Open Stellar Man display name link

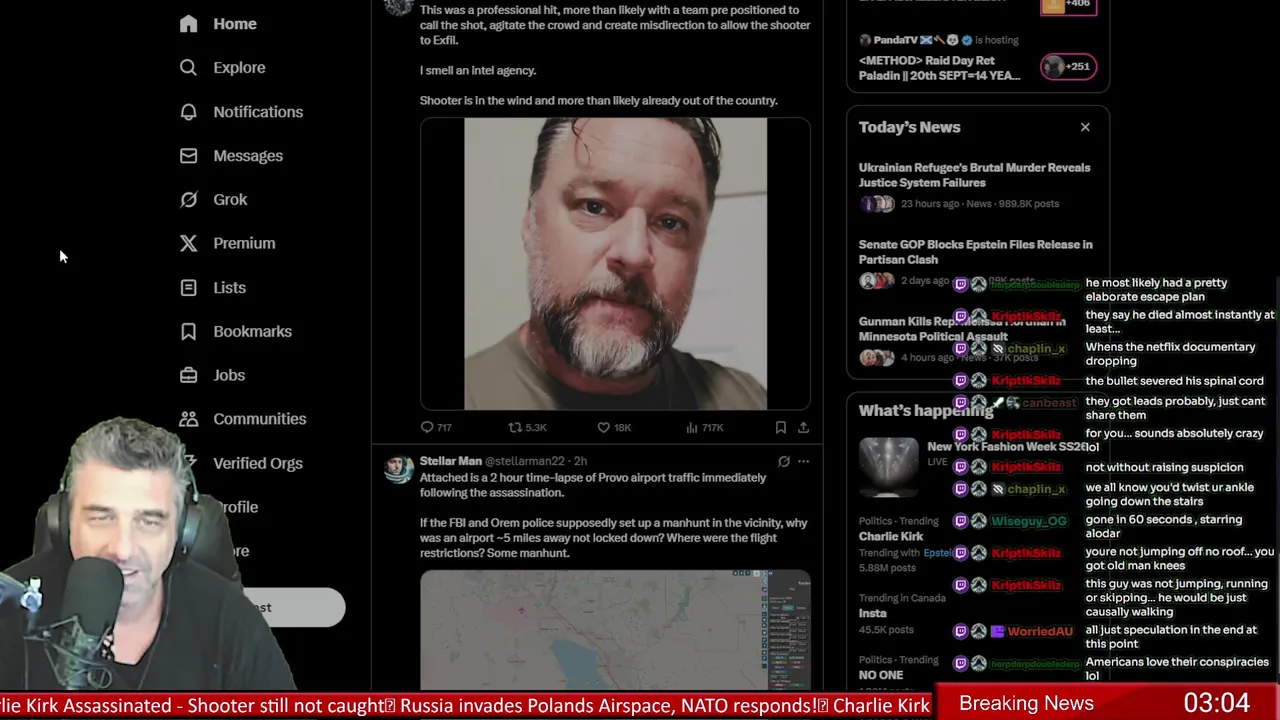451,461
